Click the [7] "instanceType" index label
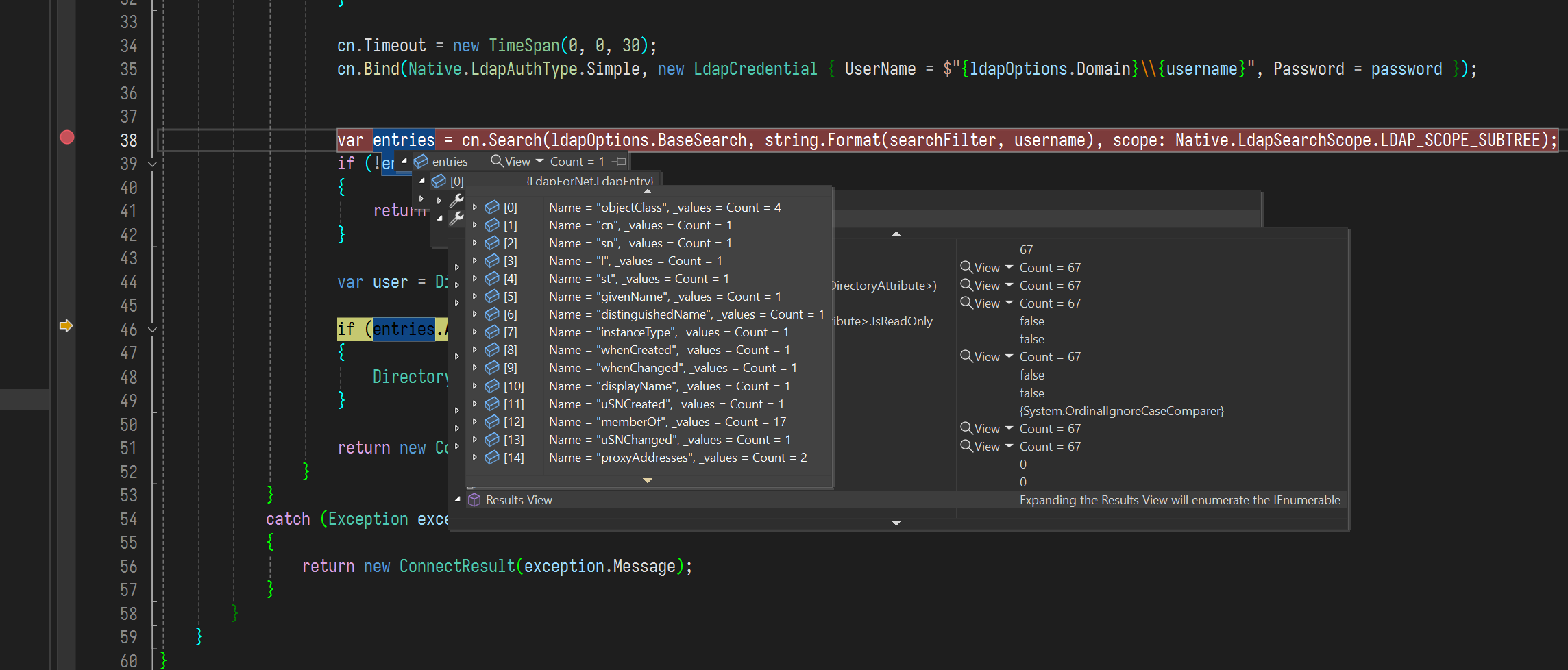 510,332
